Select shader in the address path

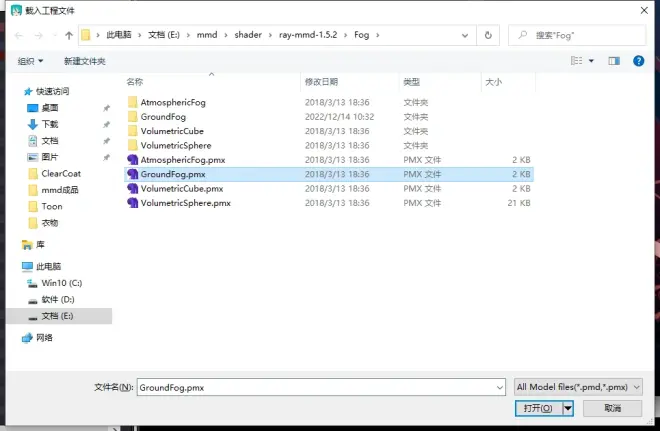248,35
